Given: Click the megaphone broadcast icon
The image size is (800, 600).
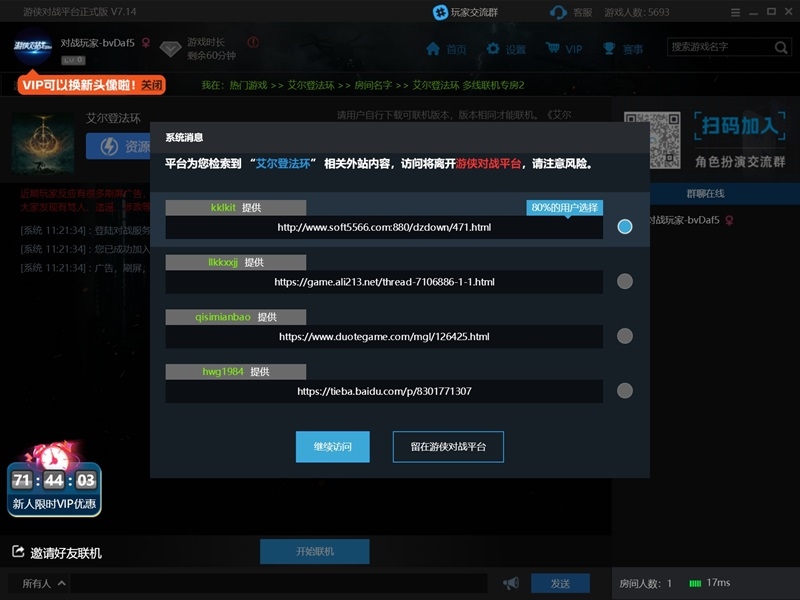Looking at the screenshot, I should [x=511, y=583].
